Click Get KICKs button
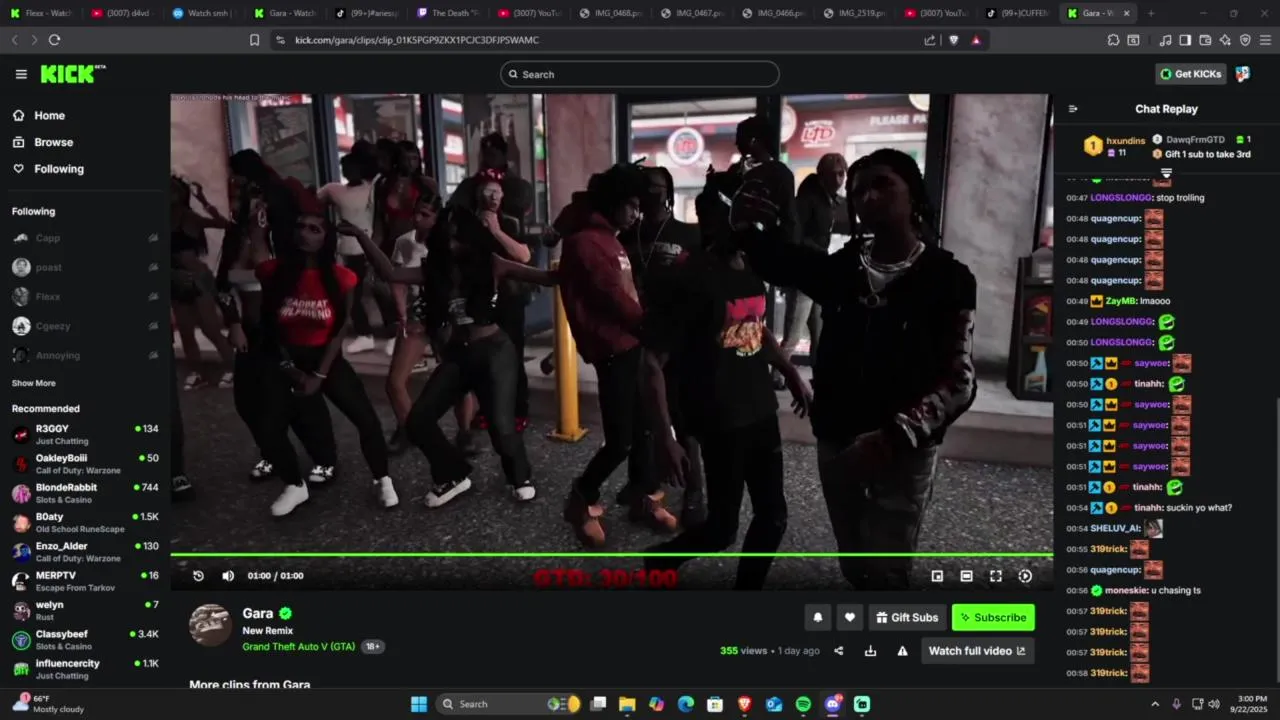 click(1190, 74)
